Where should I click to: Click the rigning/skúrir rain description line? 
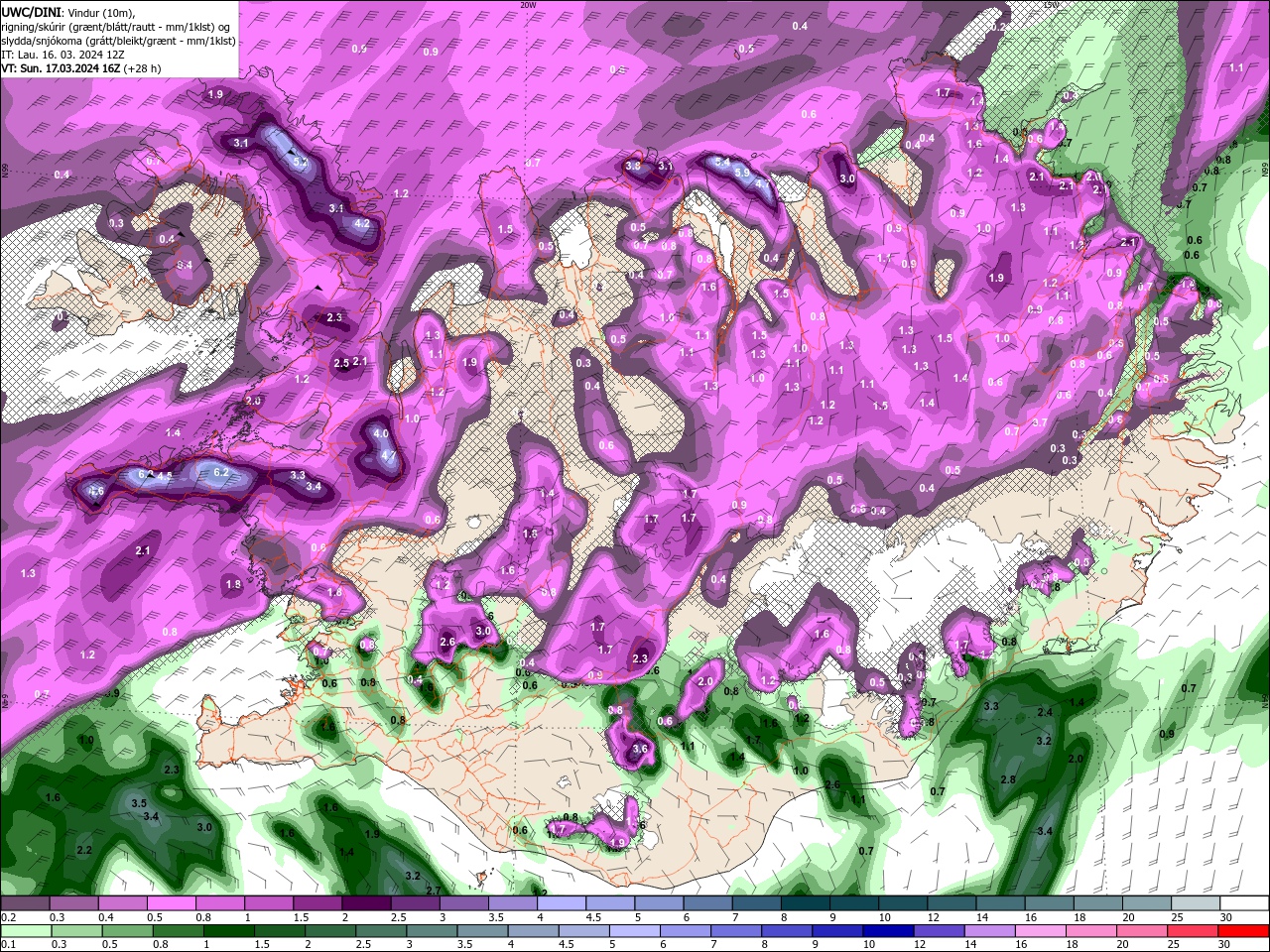coord(118,26)
